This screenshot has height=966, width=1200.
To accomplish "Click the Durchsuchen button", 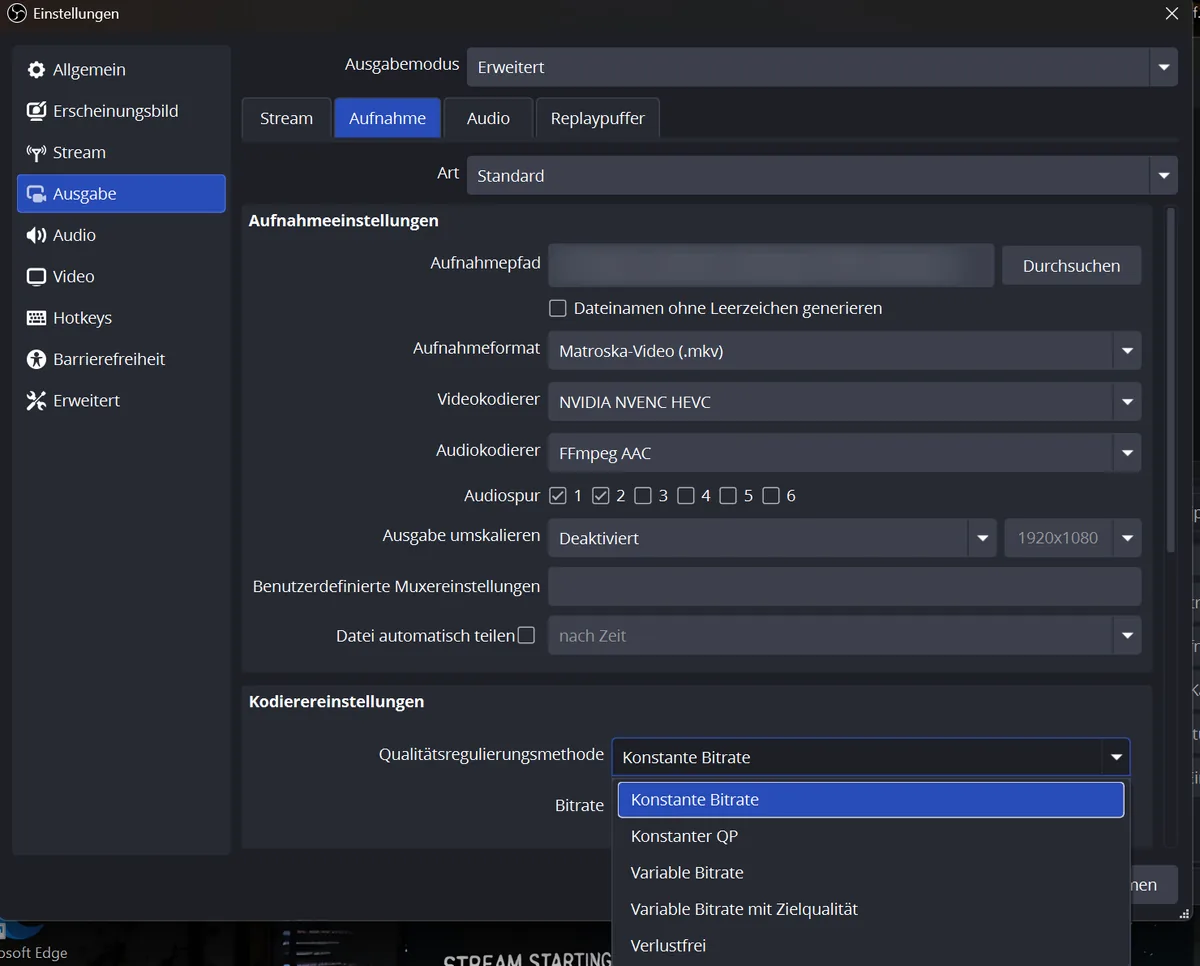I will (x=1071, y=266).
